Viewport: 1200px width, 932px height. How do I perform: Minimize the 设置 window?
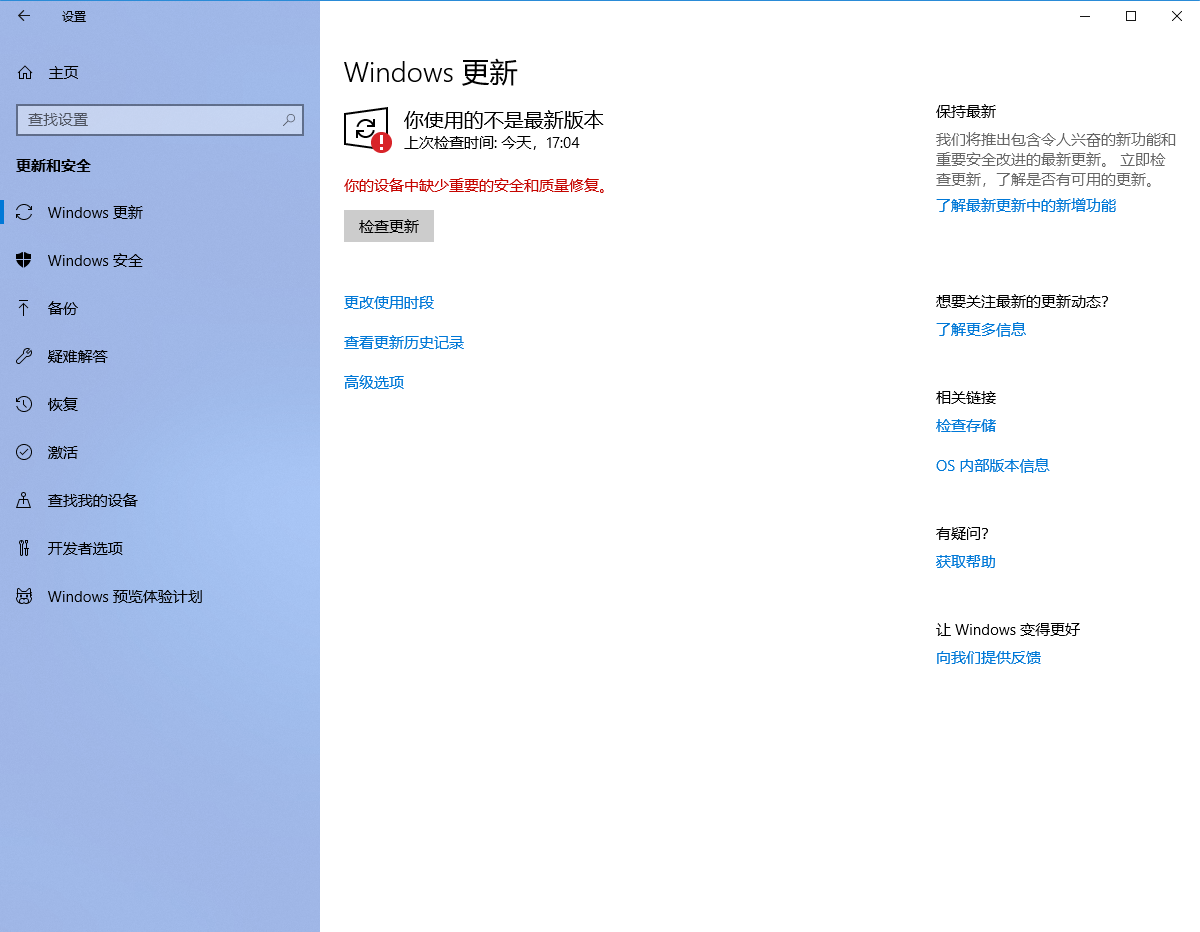coord(1085,16)
